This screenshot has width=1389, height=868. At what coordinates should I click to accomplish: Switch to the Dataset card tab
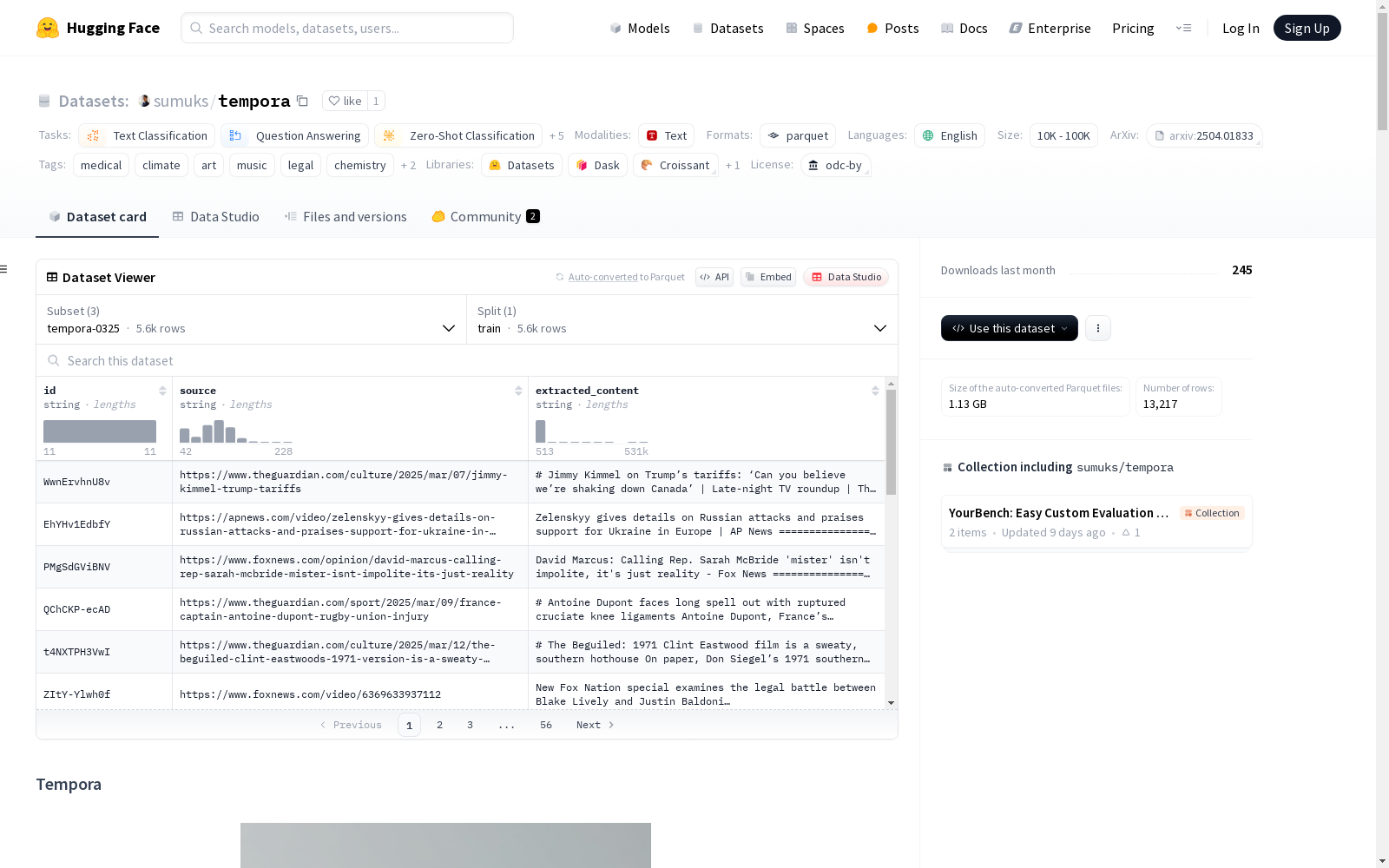click(97, 217)
